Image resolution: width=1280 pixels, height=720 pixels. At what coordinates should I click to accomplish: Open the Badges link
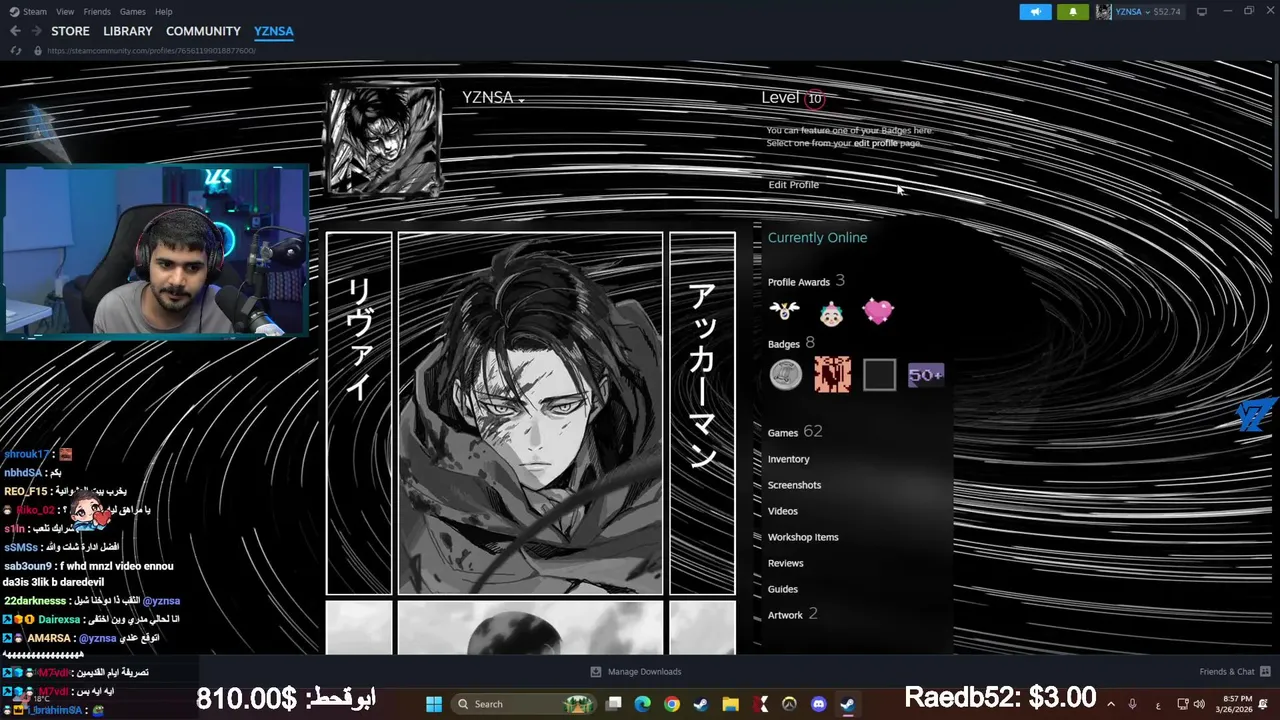pos(791,343)
